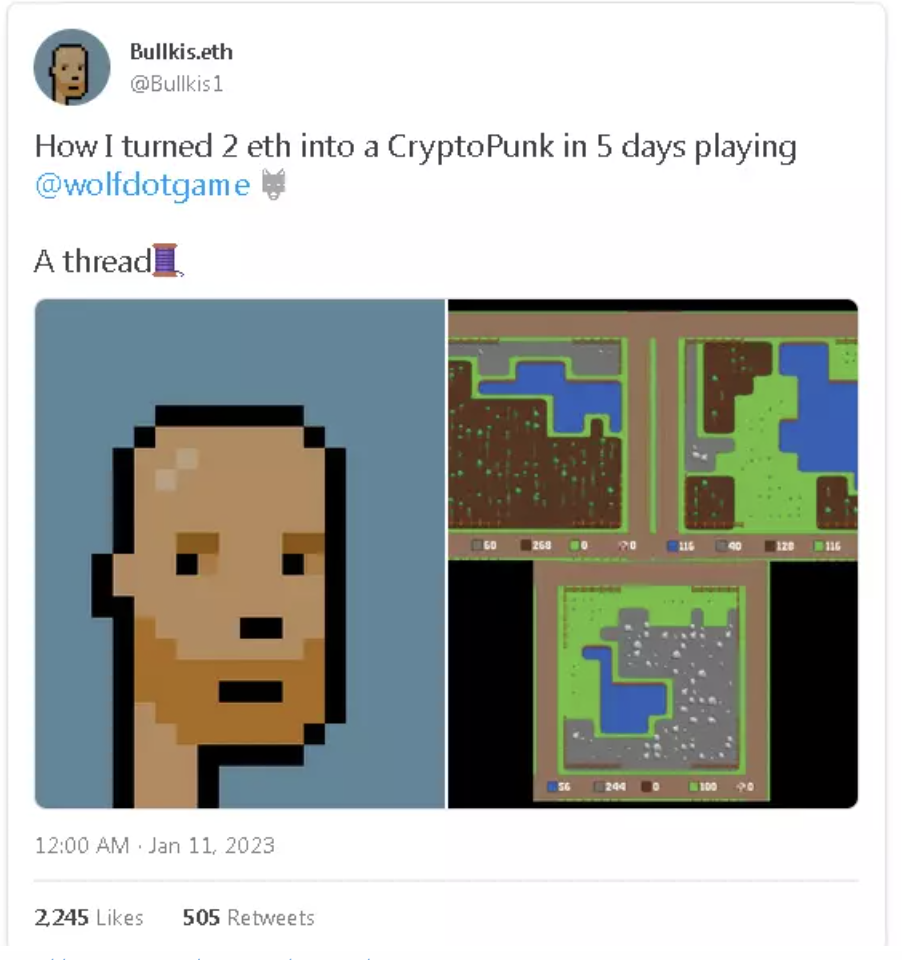This screenshot has height=960, width=902.
Task: Click the tweet text about CryptoPunk
Action: (x=415, y=165)
